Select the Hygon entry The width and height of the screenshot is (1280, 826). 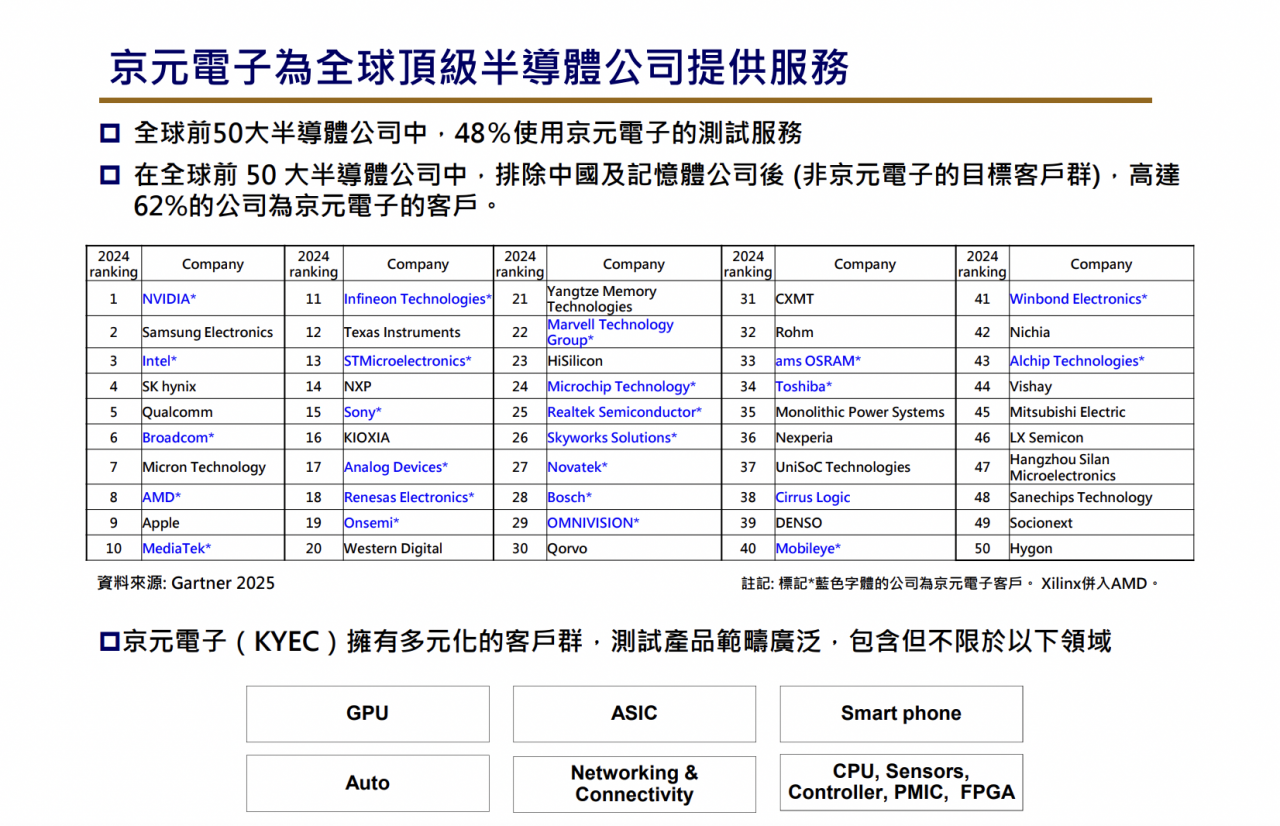[1101, 548]
